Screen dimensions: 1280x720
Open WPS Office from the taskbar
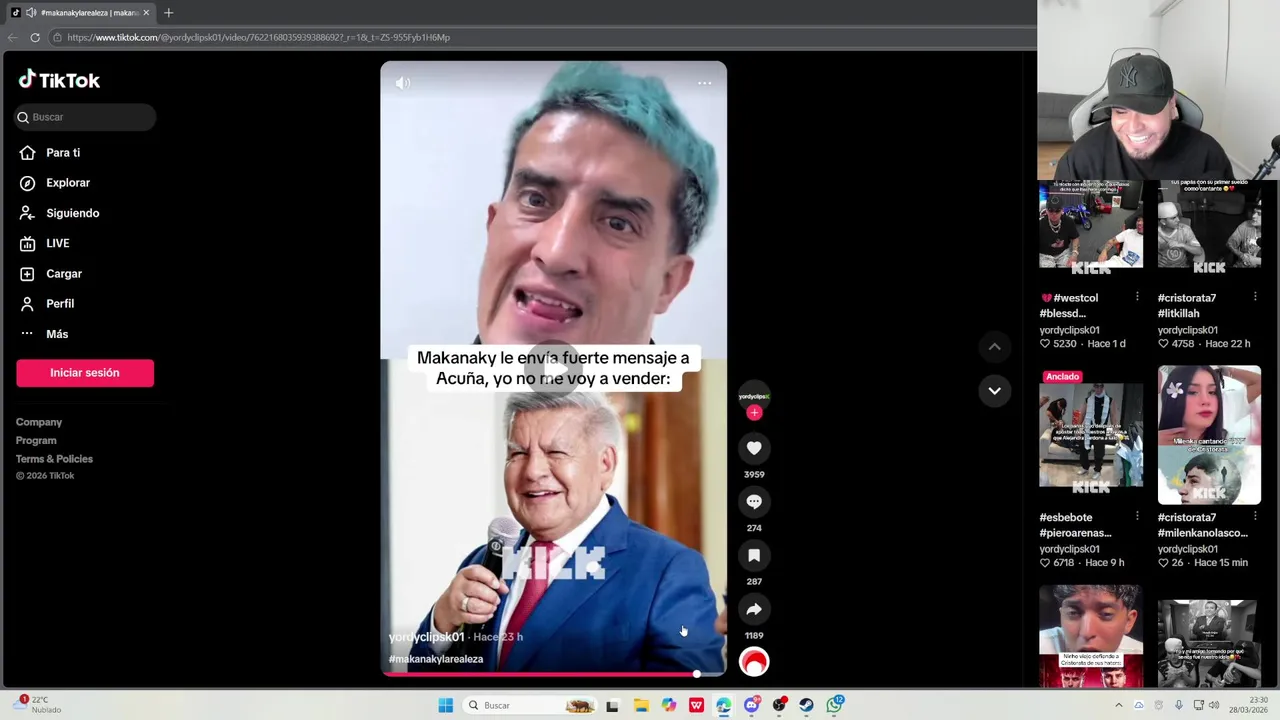(696, 705)
